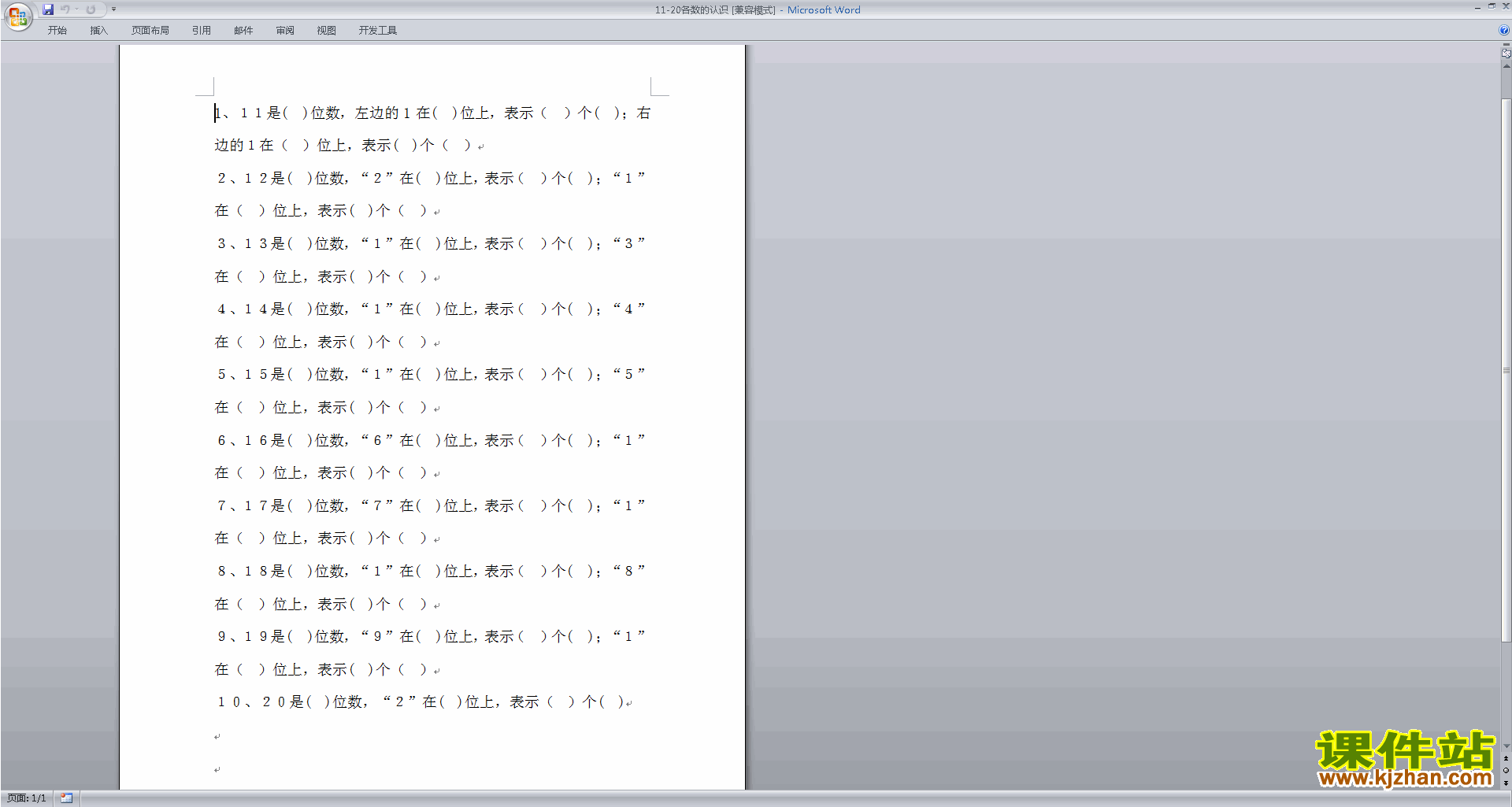Undo the last action
1512x807 pixels.
65,9
